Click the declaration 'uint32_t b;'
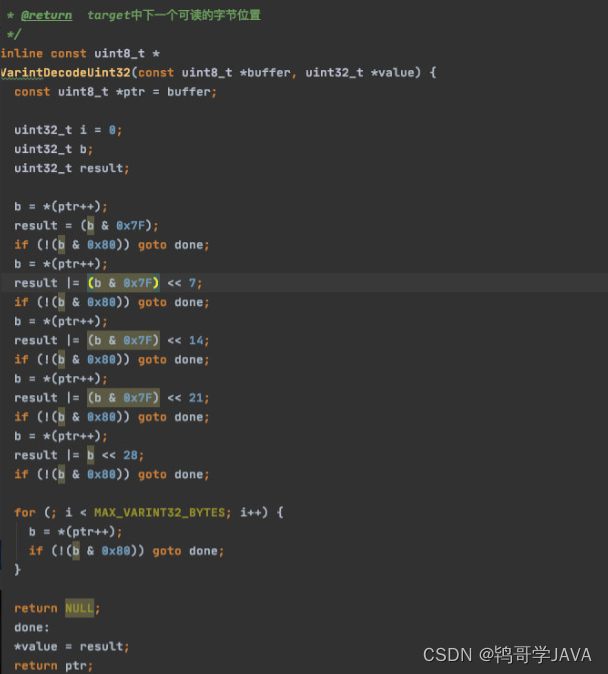 click(53, 149)
